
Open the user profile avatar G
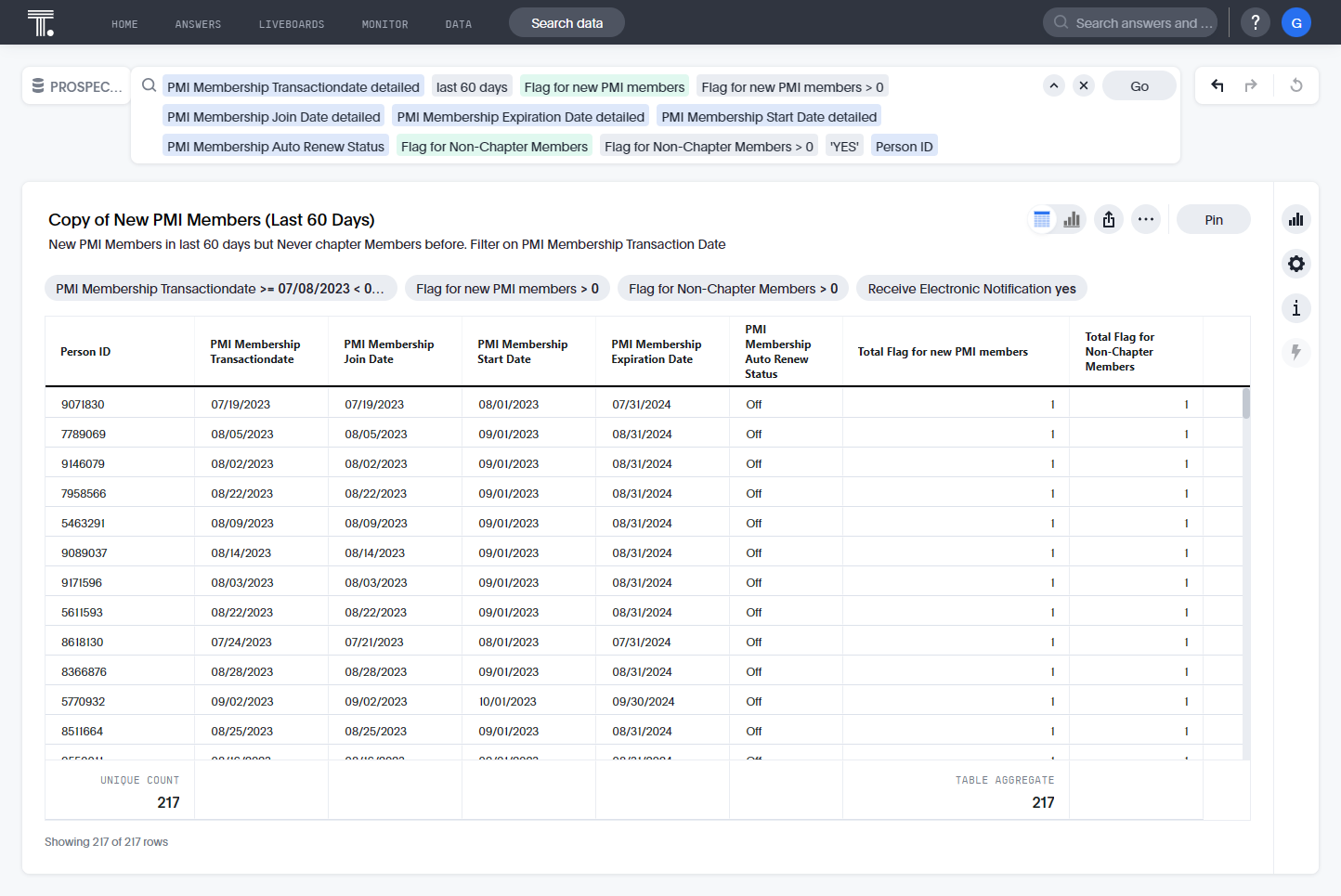tap(1296, 22)
